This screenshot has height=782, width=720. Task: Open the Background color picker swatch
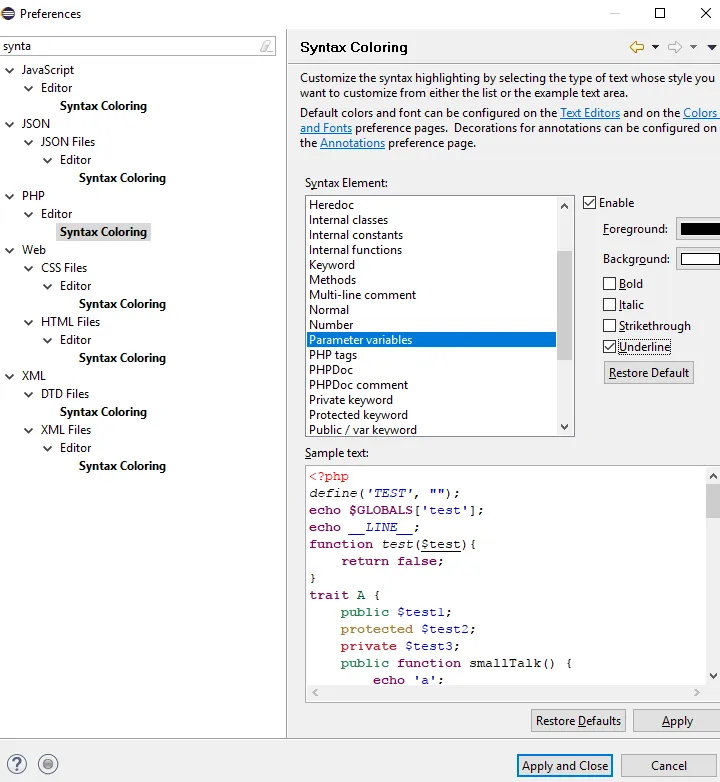point(699,259)
